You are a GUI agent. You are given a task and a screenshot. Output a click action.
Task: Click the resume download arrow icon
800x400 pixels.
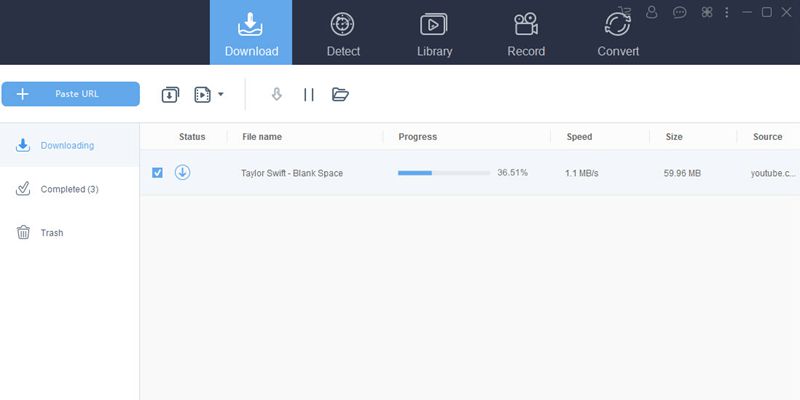coord(277,95)
